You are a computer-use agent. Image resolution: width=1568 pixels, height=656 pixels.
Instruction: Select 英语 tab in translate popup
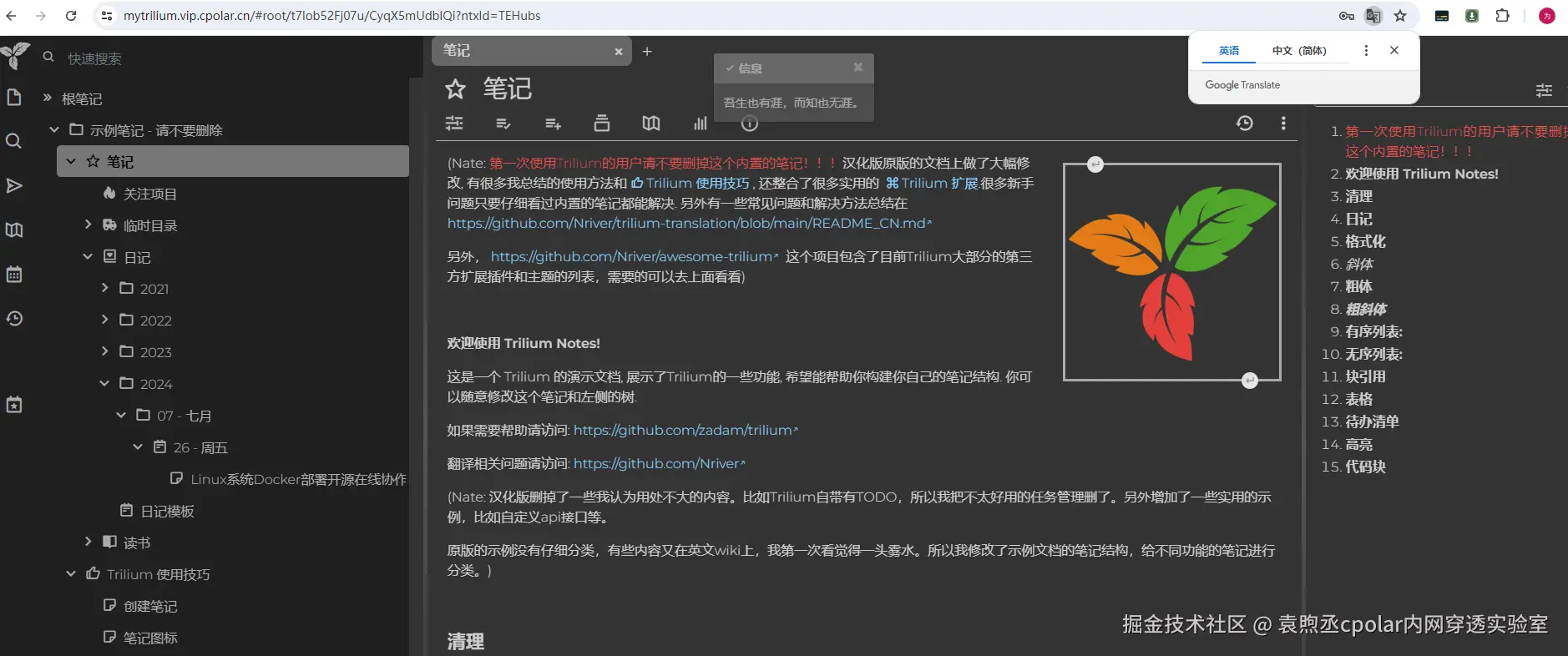[1229, 51]
